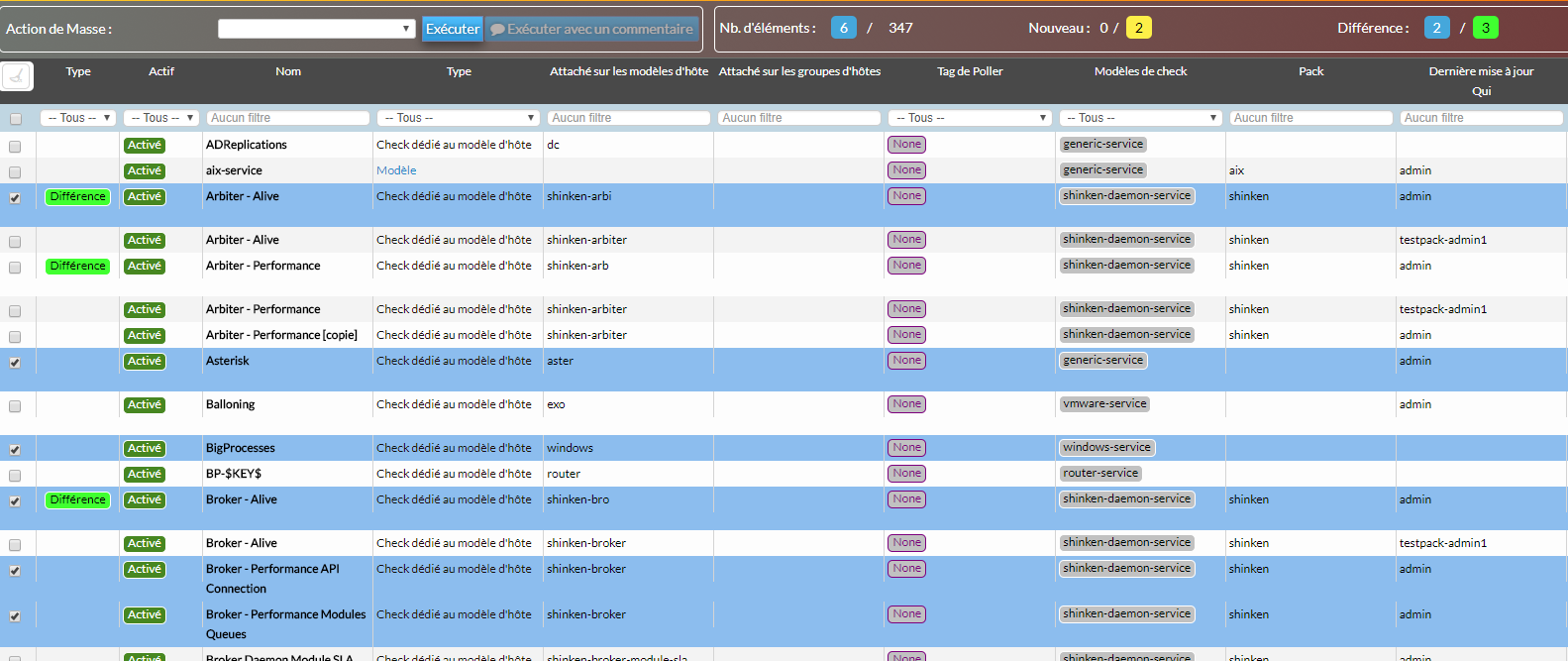Open the Modèle link in aix-service row
This screenshot has height=661, width=1568.
(x=396, y=170)
